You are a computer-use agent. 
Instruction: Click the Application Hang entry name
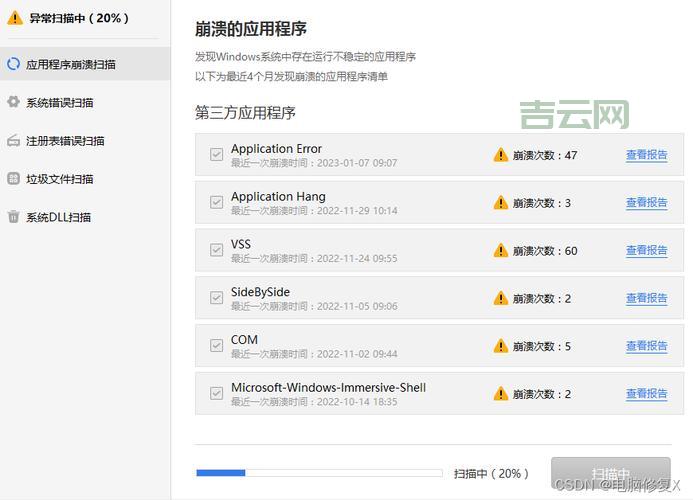click(x=278, y=196)
